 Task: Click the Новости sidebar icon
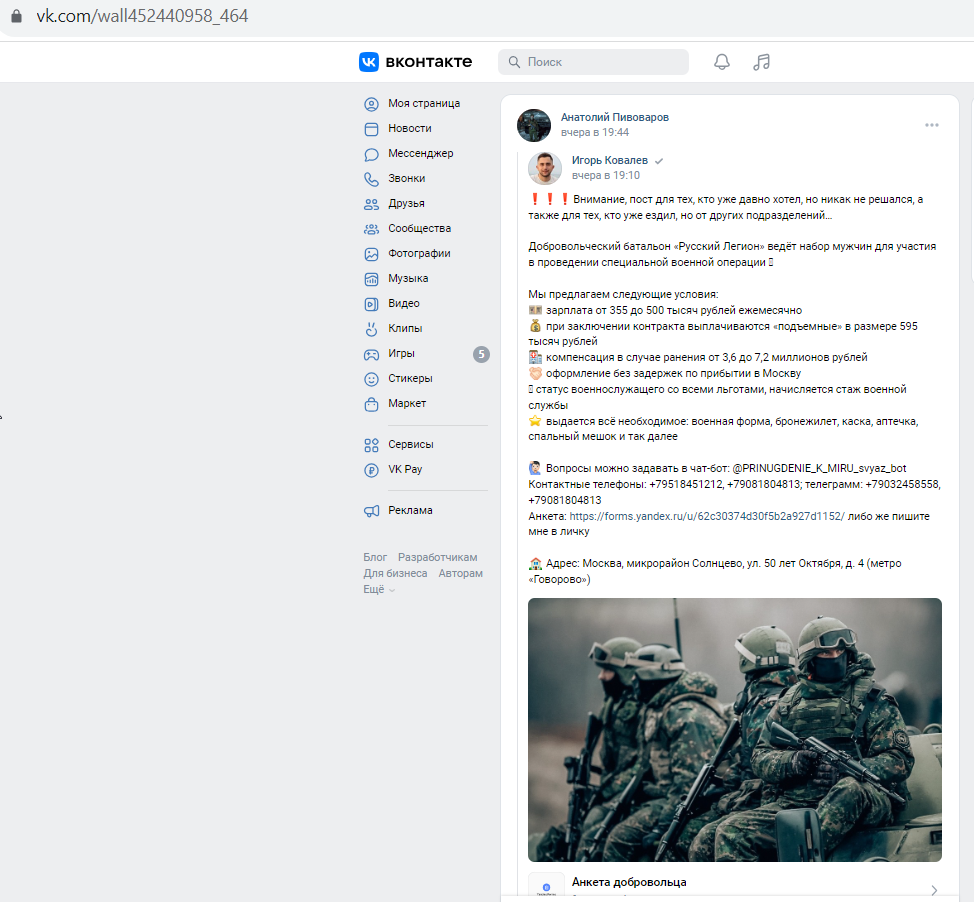[x=371, y=129]
